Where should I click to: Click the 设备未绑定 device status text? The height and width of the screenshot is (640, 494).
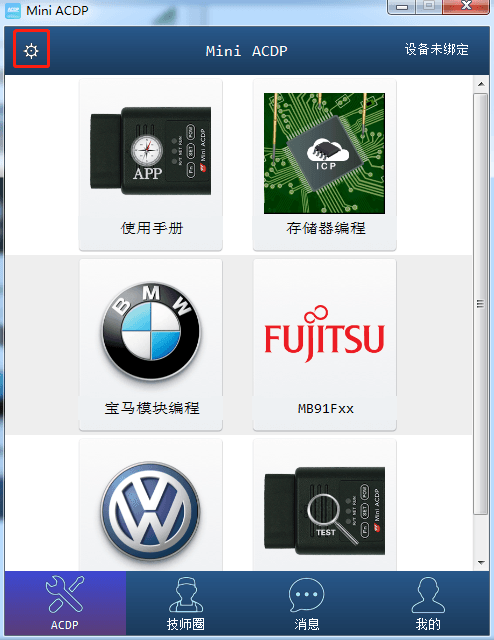tap(436, 49)
